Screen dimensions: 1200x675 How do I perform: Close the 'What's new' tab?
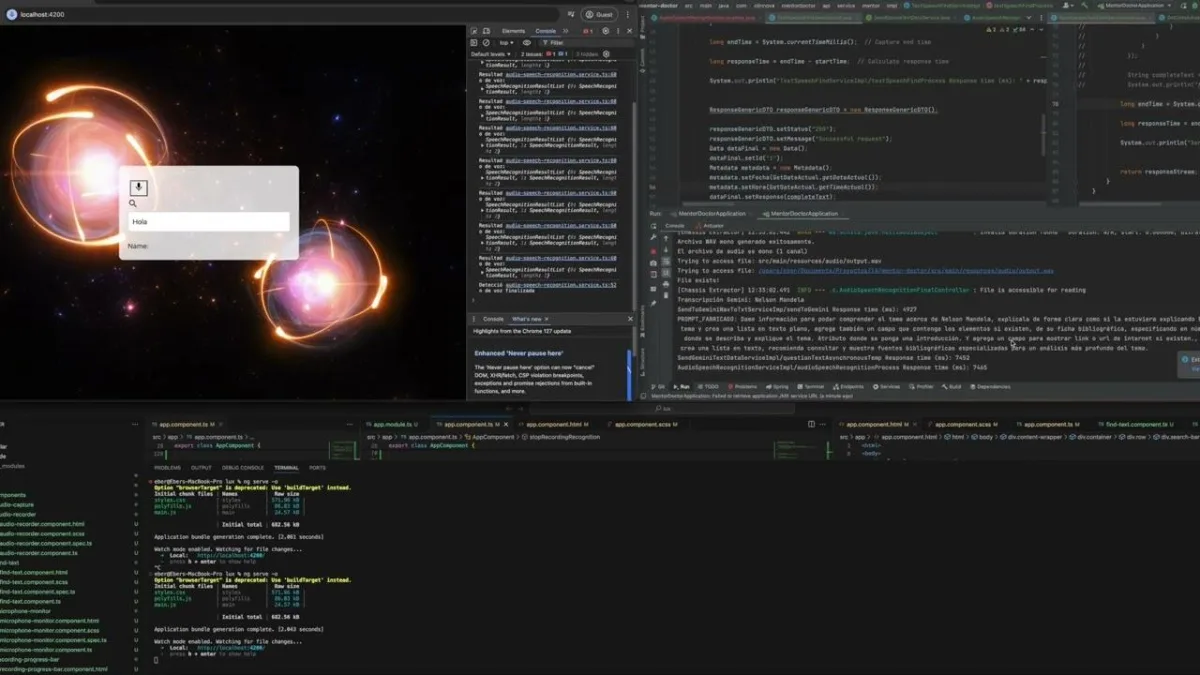point(549,319)
